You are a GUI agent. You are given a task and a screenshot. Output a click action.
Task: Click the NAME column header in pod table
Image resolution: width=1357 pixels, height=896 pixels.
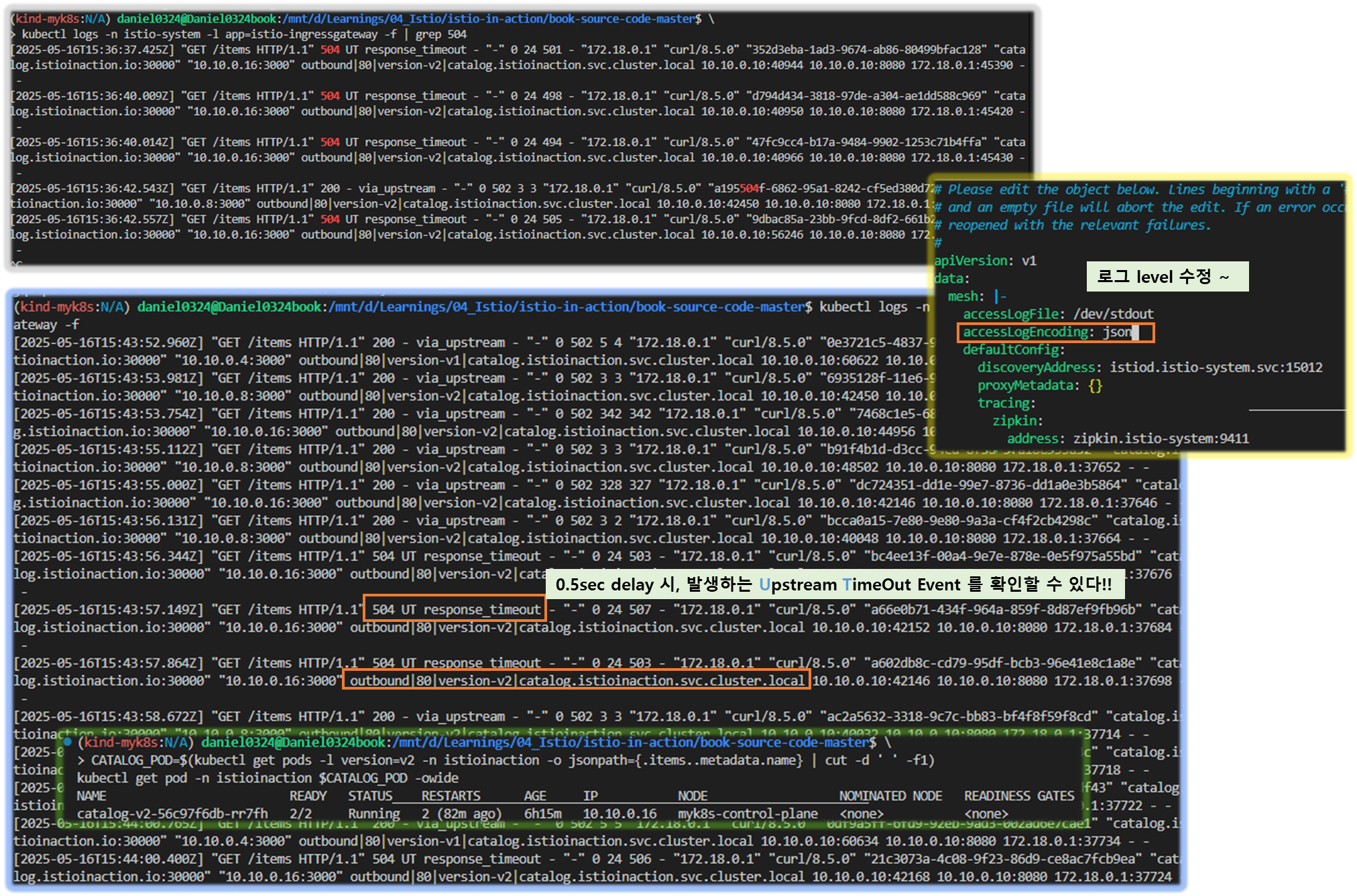click(x=91, y=795)
